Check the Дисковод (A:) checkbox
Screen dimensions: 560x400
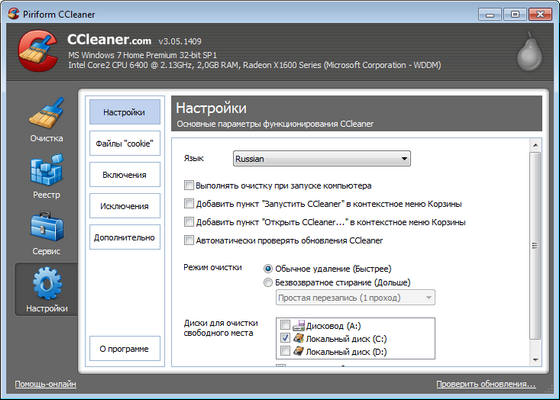[x=285, y=325]
